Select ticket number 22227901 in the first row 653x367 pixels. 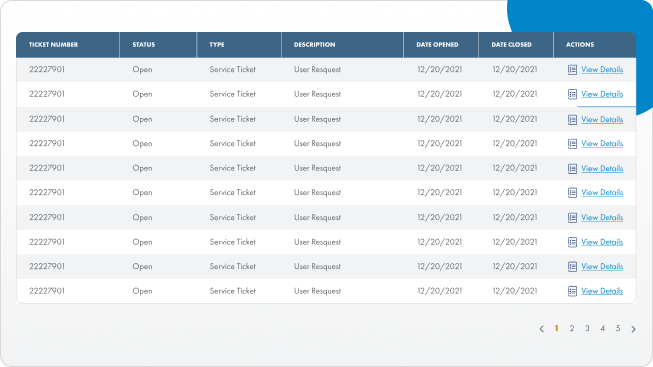point(47,70)
